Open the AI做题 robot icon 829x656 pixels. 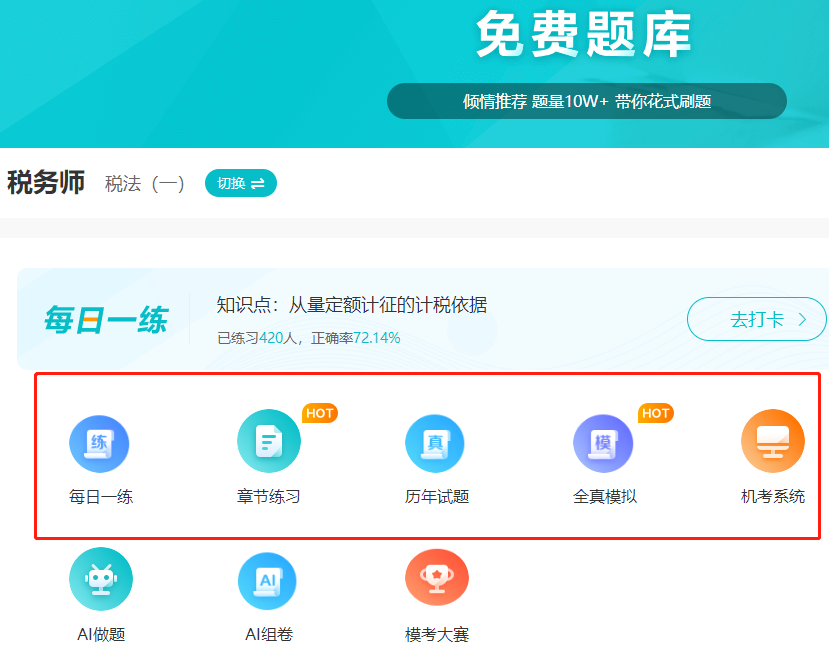100,578
